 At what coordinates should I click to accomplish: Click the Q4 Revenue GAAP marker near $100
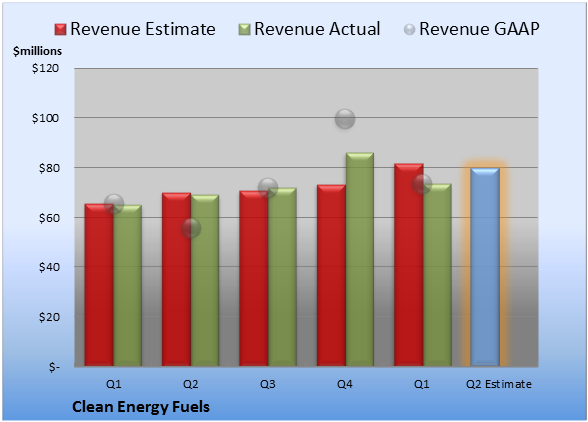point(345,119)
